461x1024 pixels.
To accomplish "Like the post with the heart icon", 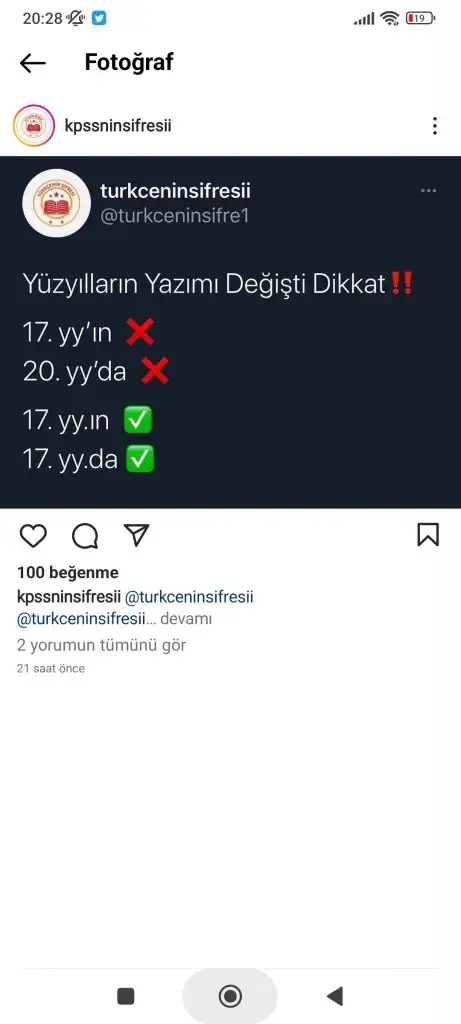I will point(33,536).
